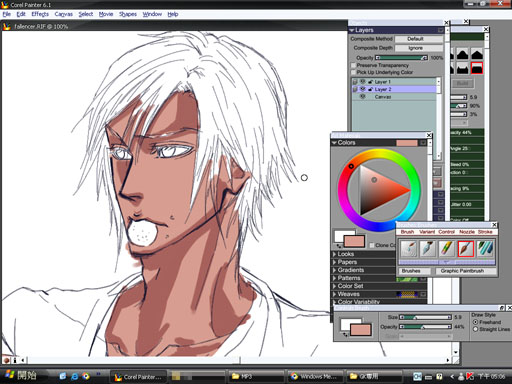The width and height of the screenshot is (512, 384).
Task: Click the Weaves preview thumbnail
Action: click(x=407, y=294)
